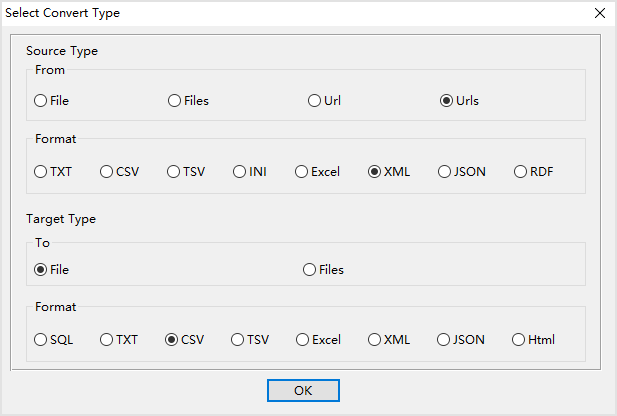Image resolution: width=617 pixels, height=416 pixels.
Task: Close the Select Convert Type dialog
Action: tap(599, 13)
